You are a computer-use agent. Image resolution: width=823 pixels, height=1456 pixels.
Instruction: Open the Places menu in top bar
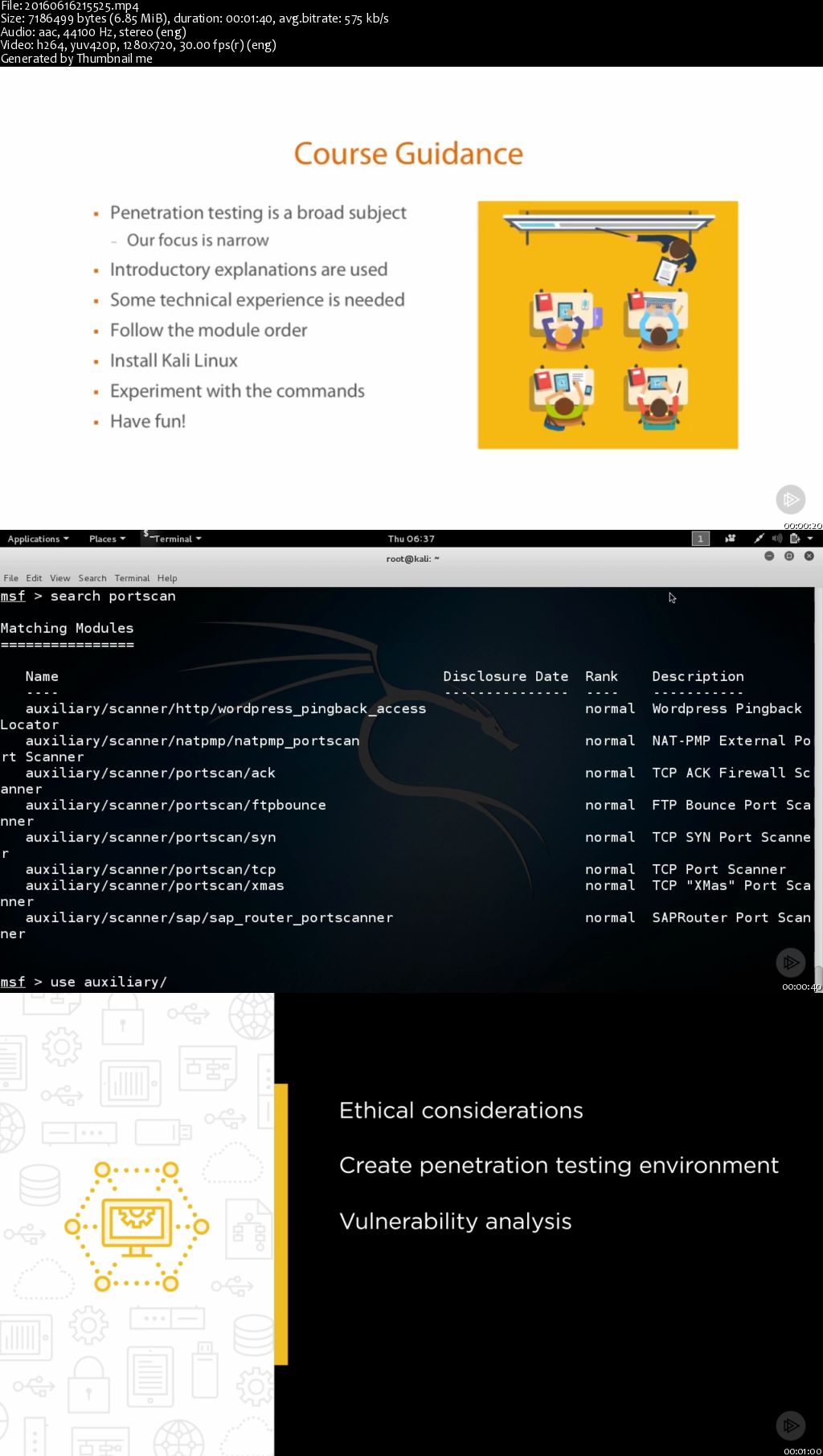click(x=107, y=539)
